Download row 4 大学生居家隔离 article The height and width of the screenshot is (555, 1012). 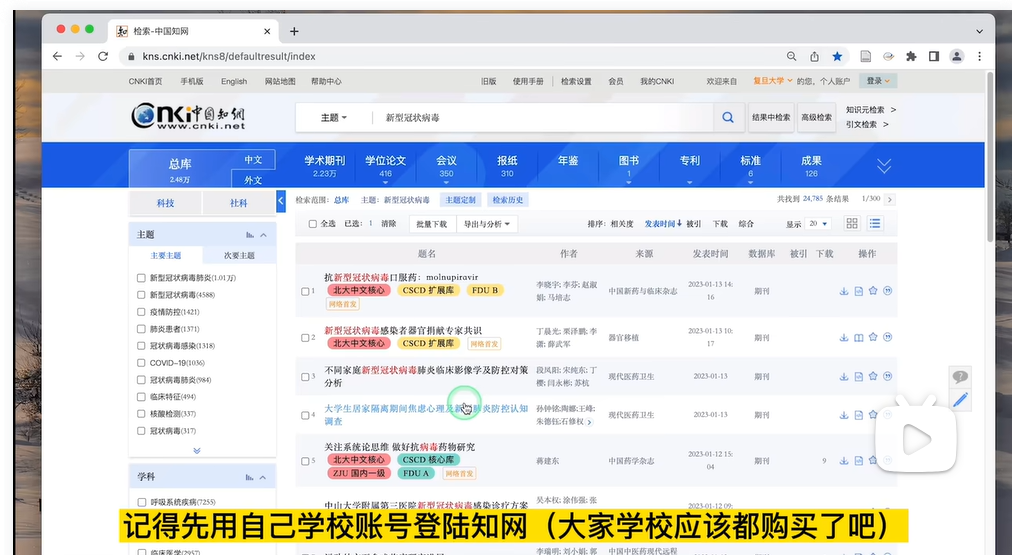point(844,415)
